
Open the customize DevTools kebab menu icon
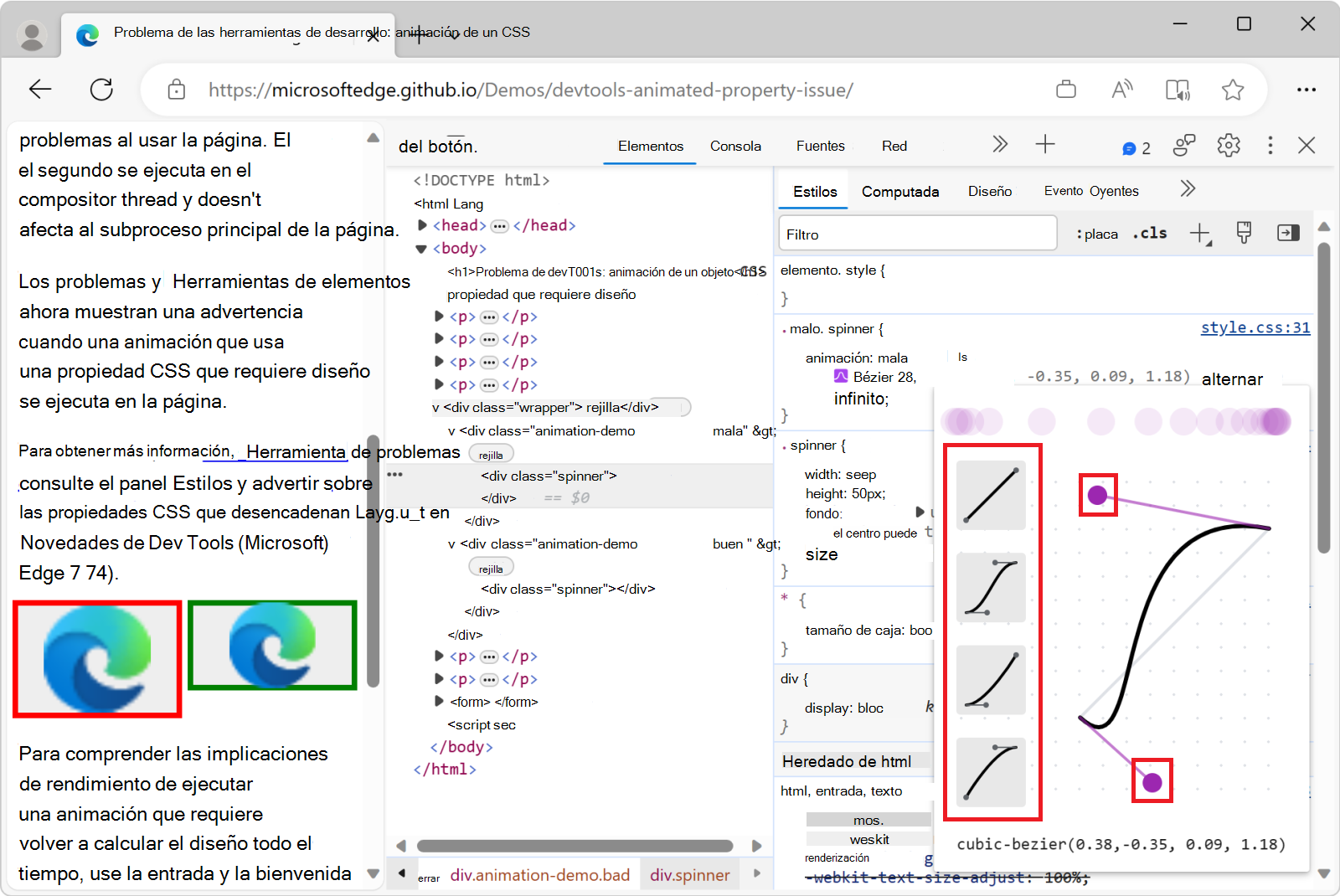click(x=1270, y=145)
